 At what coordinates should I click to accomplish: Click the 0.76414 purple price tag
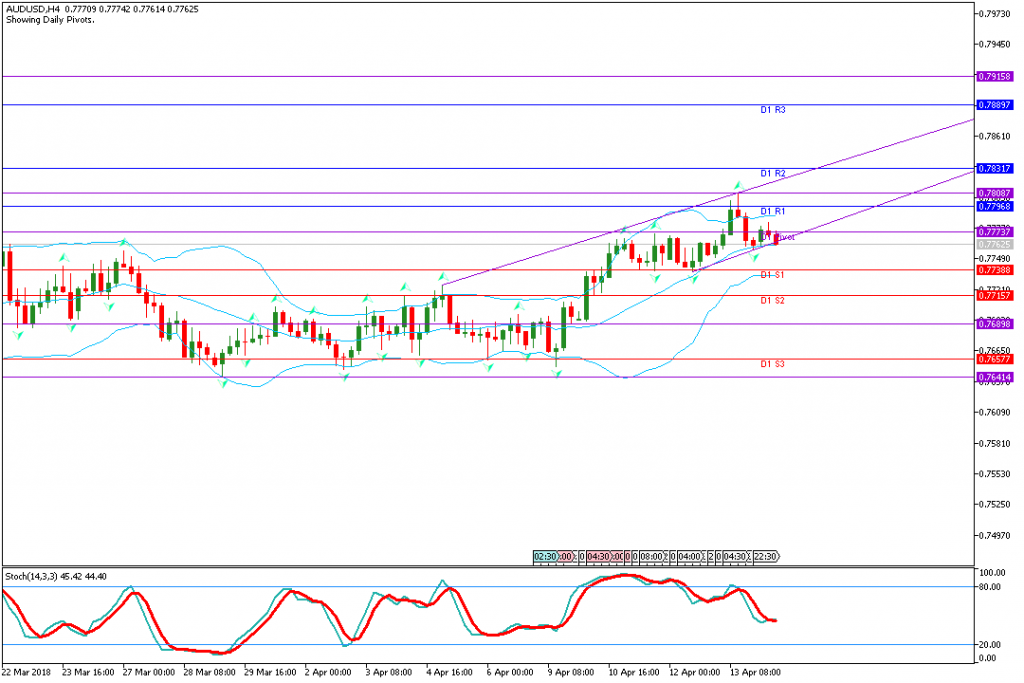click(x=997, y=377)
